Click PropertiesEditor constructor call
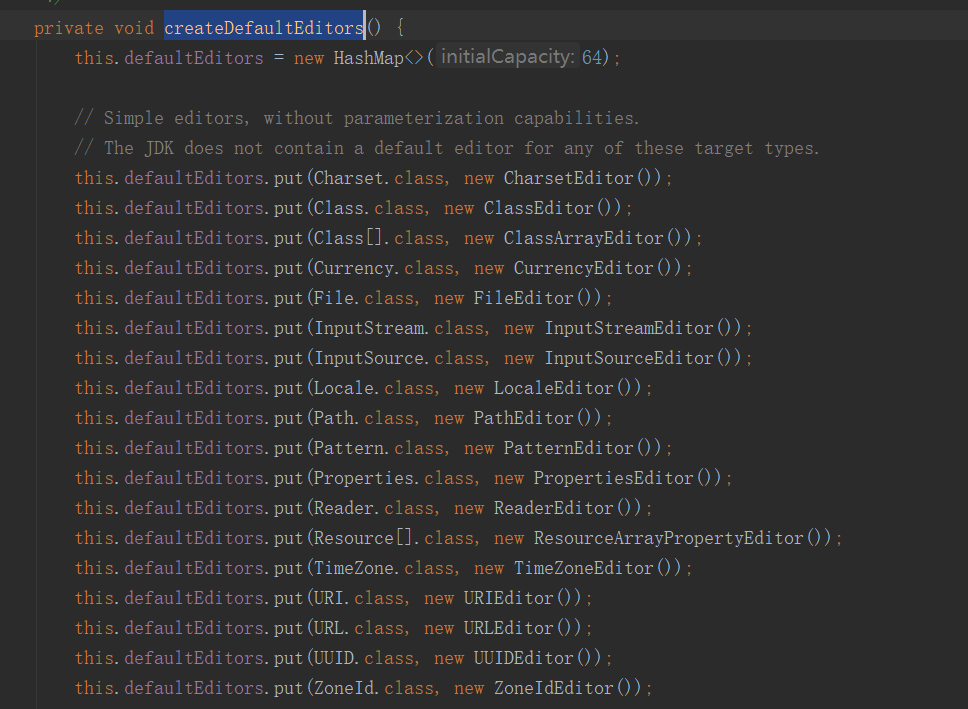The image size is (968, 709). pyautogui.click(x=627, y=477)
